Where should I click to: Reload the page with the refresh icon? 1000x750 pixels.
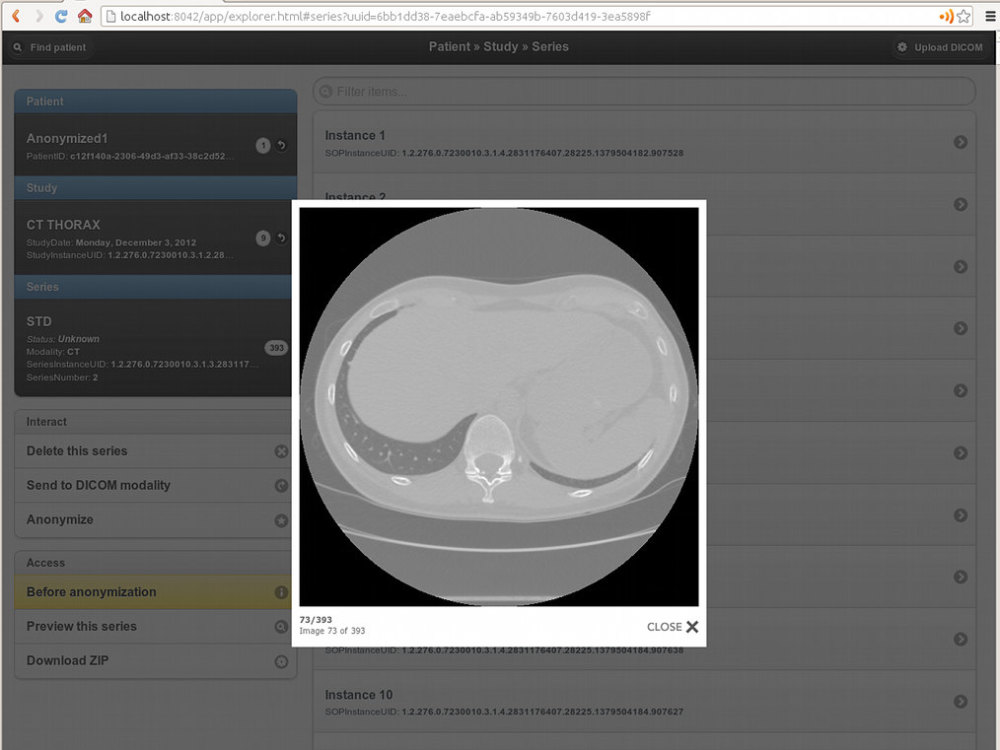coord(61,16)
